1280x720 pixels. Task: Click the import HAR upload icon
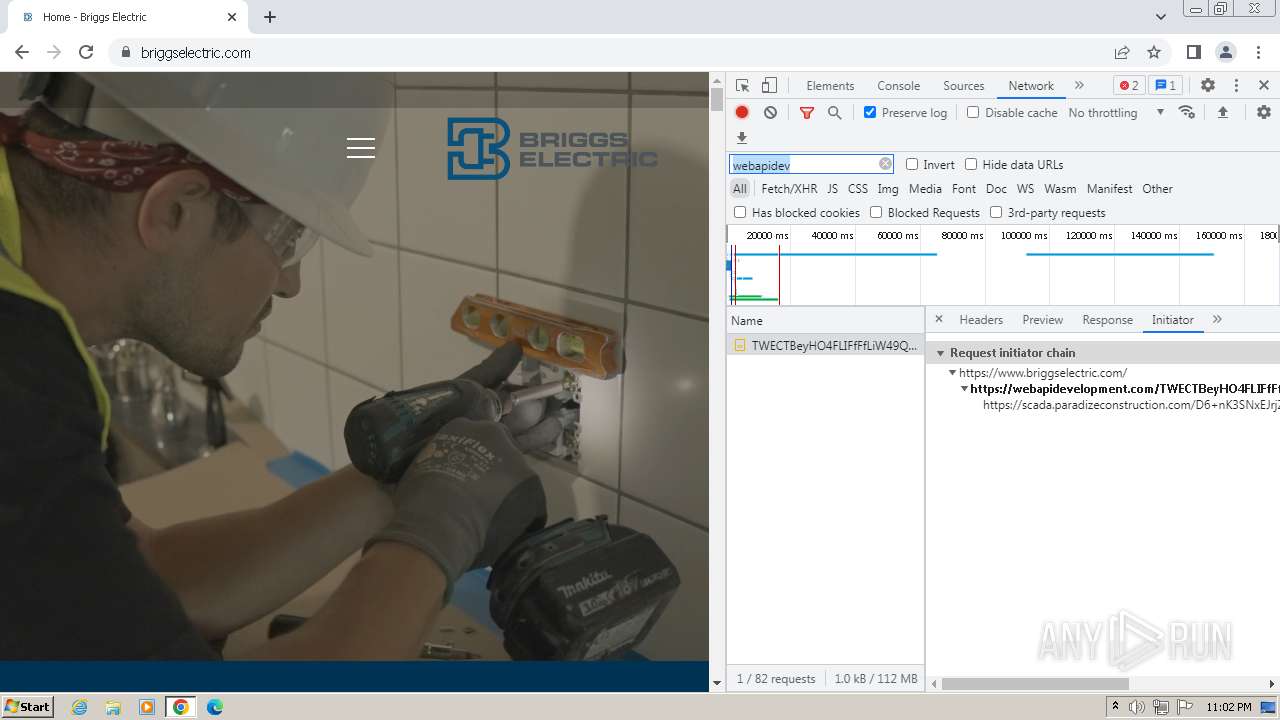[1223, 112]
